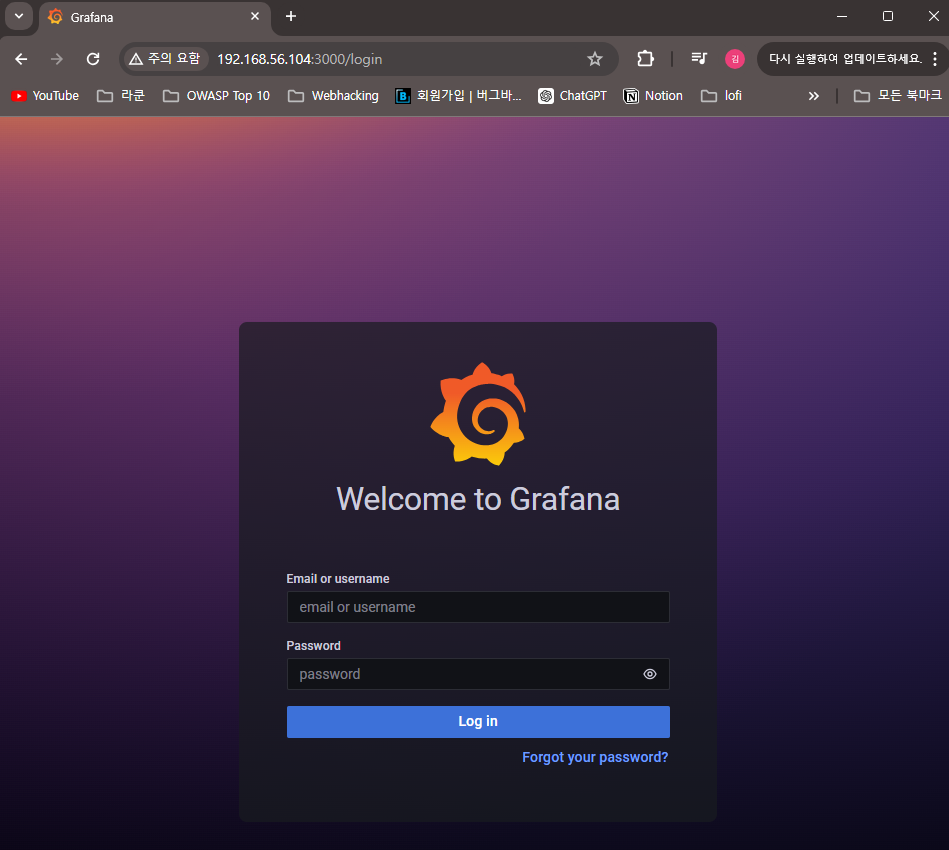The width and height of the screenshot is (949, 850).
Task: Click the address bar URL text
Action: pyautogui.click(x=300, y=59)
